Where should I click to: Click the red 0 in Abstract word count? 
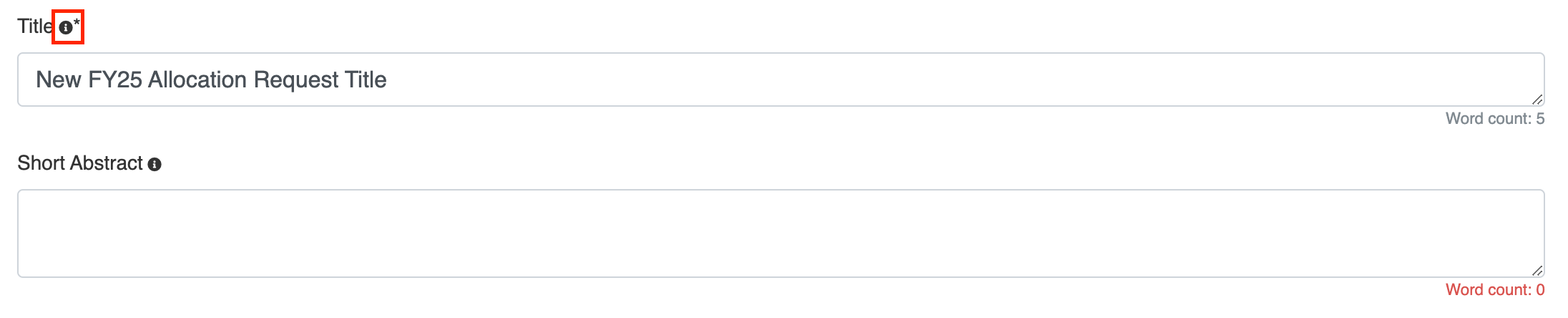1540,290
